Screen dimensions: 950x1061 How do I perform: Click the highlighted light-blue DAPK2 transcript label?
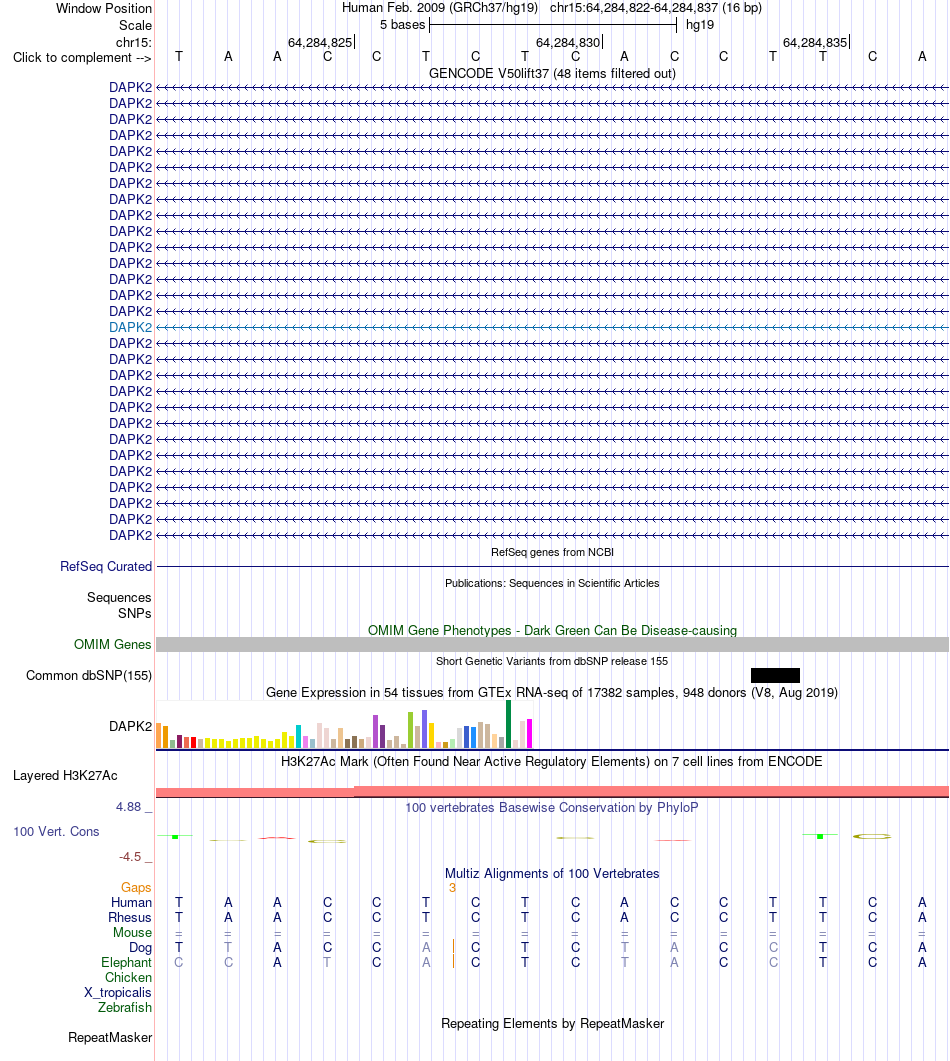pos(131,327)
